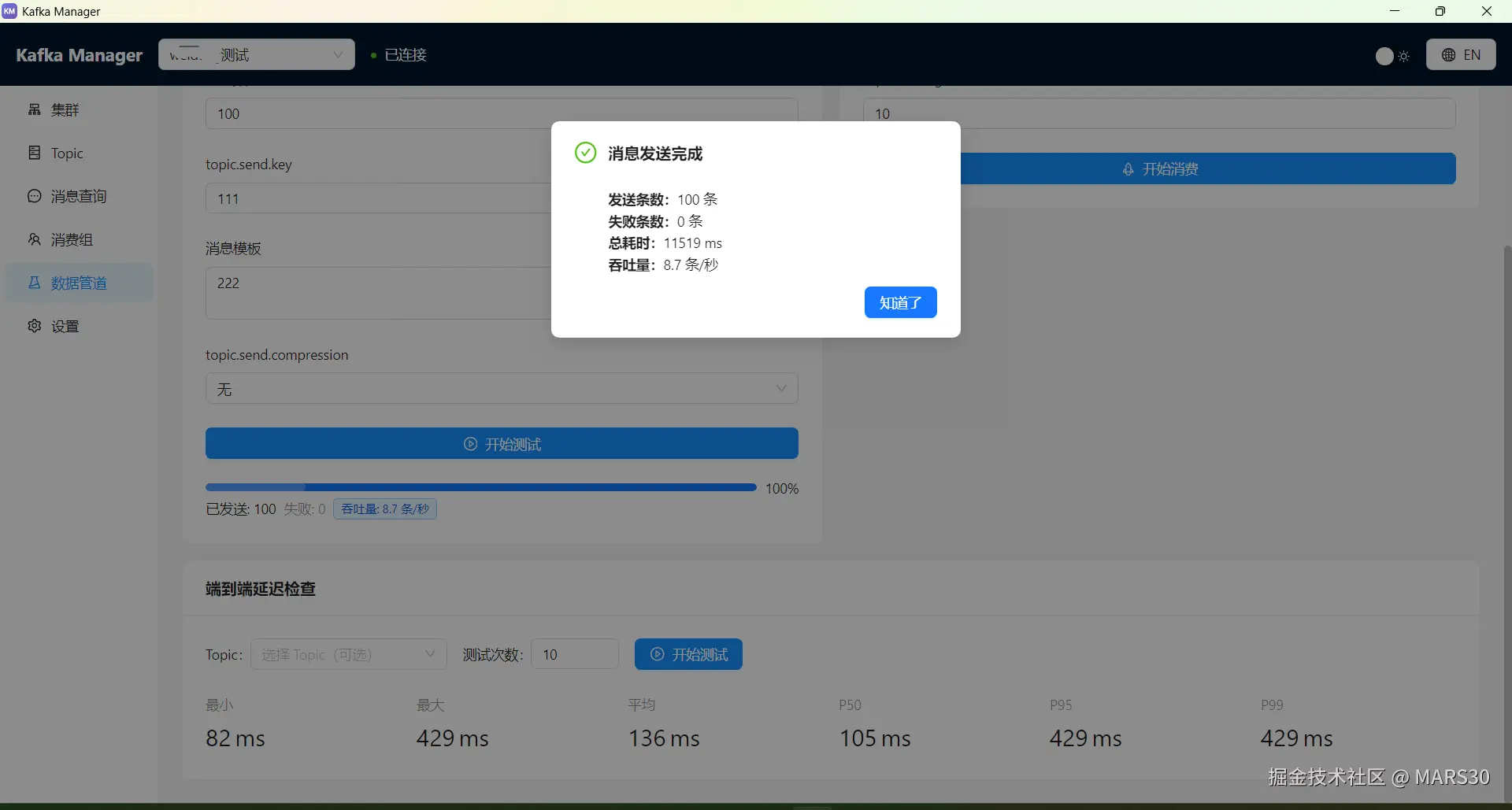This screenshot has width=1512, height=810.
Task: Click the bell icon on 开始消费 button
Action: pos(1128,169)
